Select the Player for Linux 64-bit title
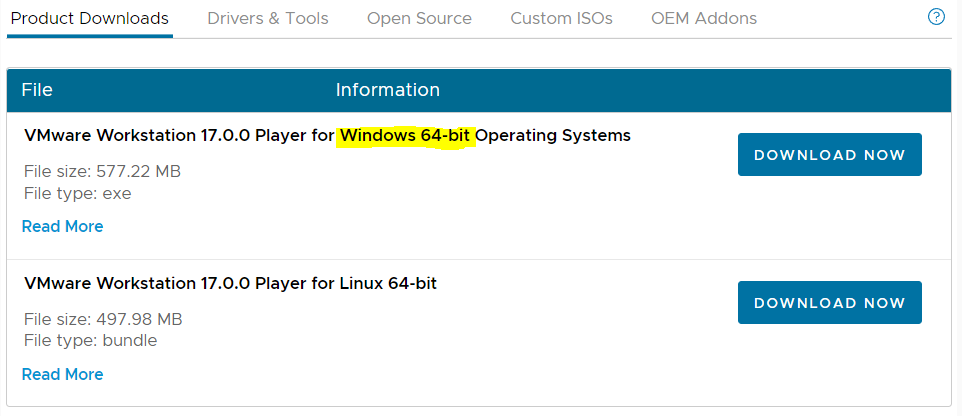The height and width of the screenshot is (416, 962). [x=231, y=283]
